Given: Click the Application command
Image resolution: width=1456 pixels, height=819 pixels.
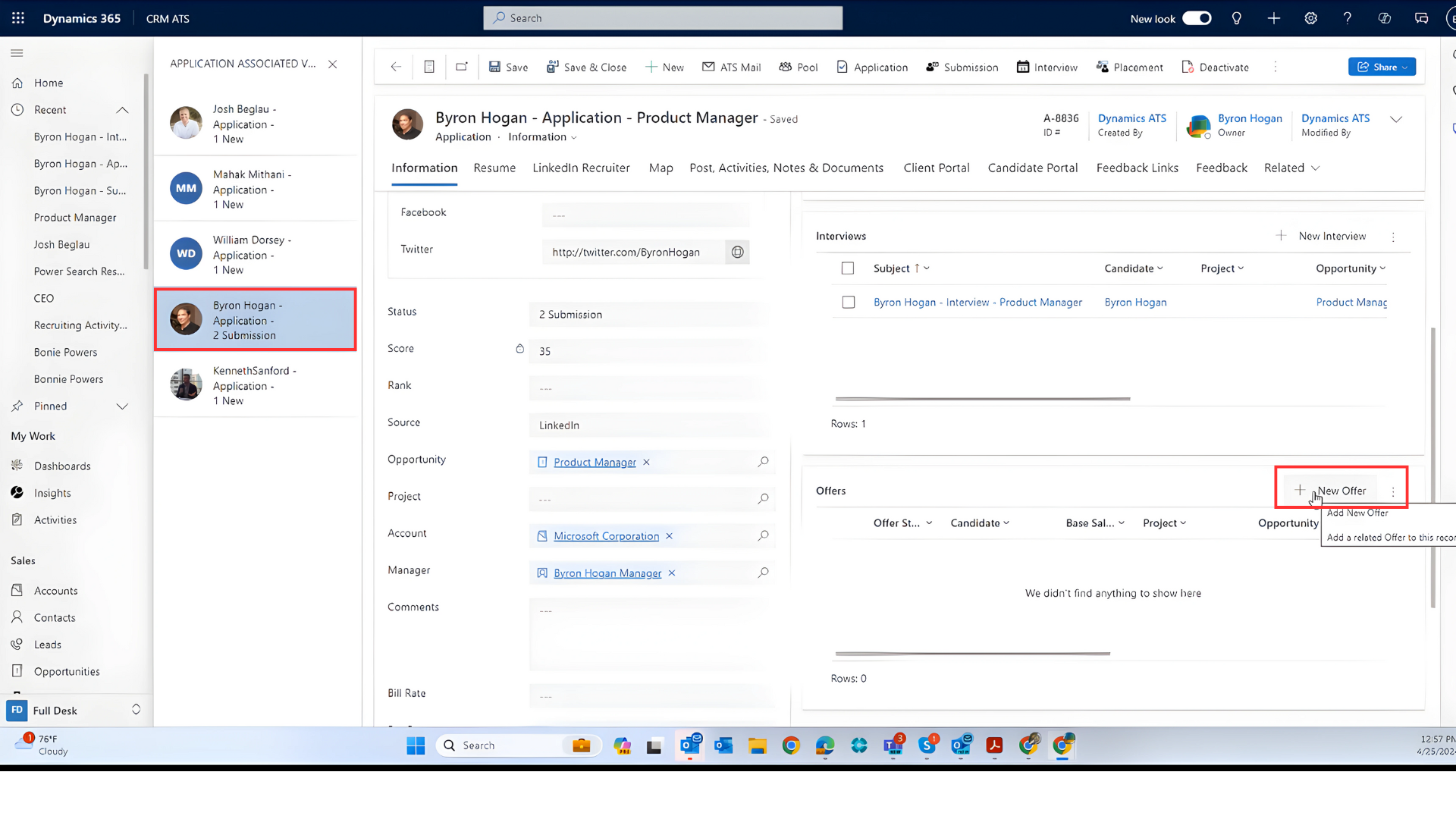Looking at the screenshot, I should (x=872, y=67).
